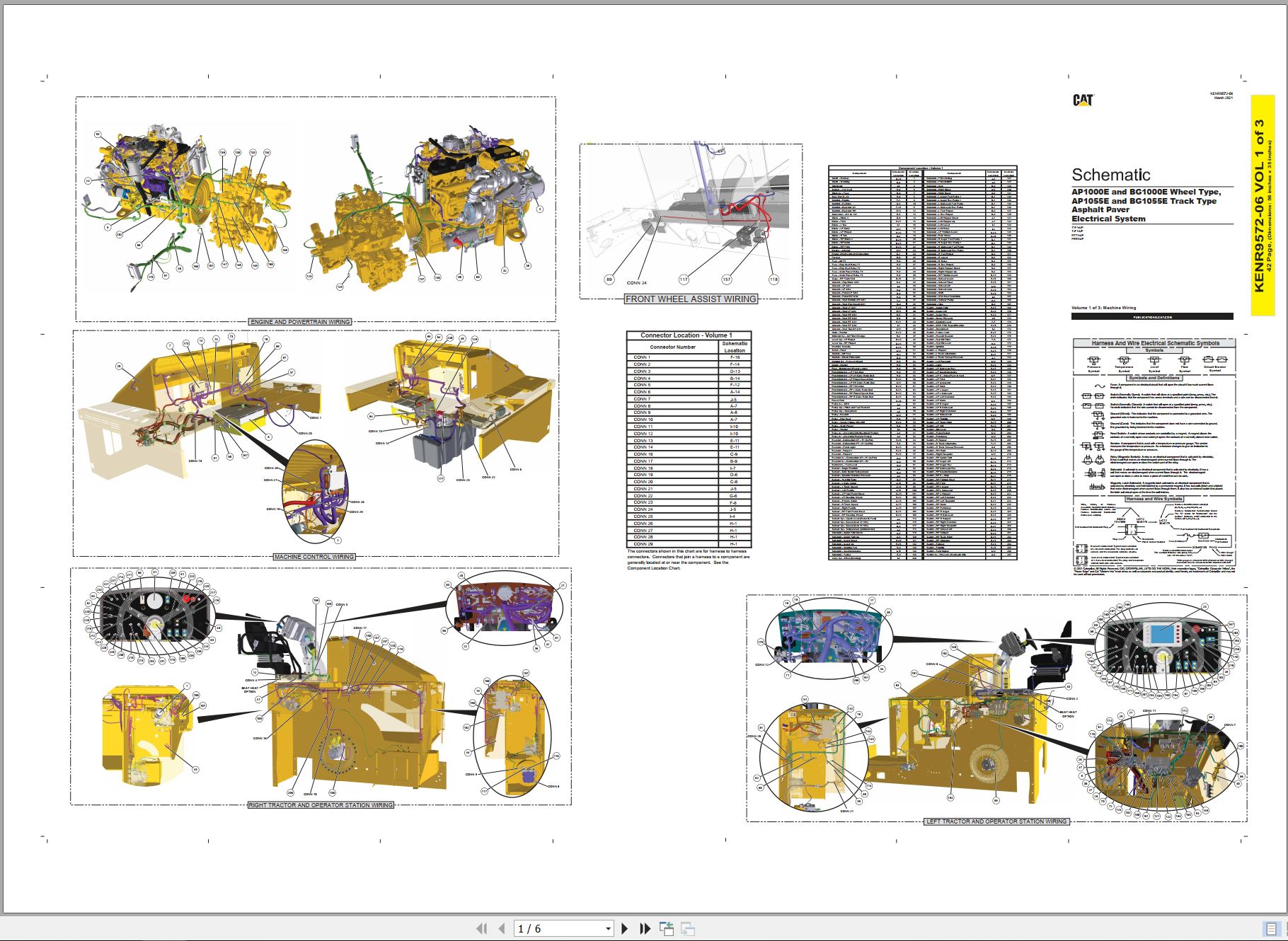Click the 'F-16' schematic location cell
Viewport: 1288px width, 941px height.
pos(735,357)
